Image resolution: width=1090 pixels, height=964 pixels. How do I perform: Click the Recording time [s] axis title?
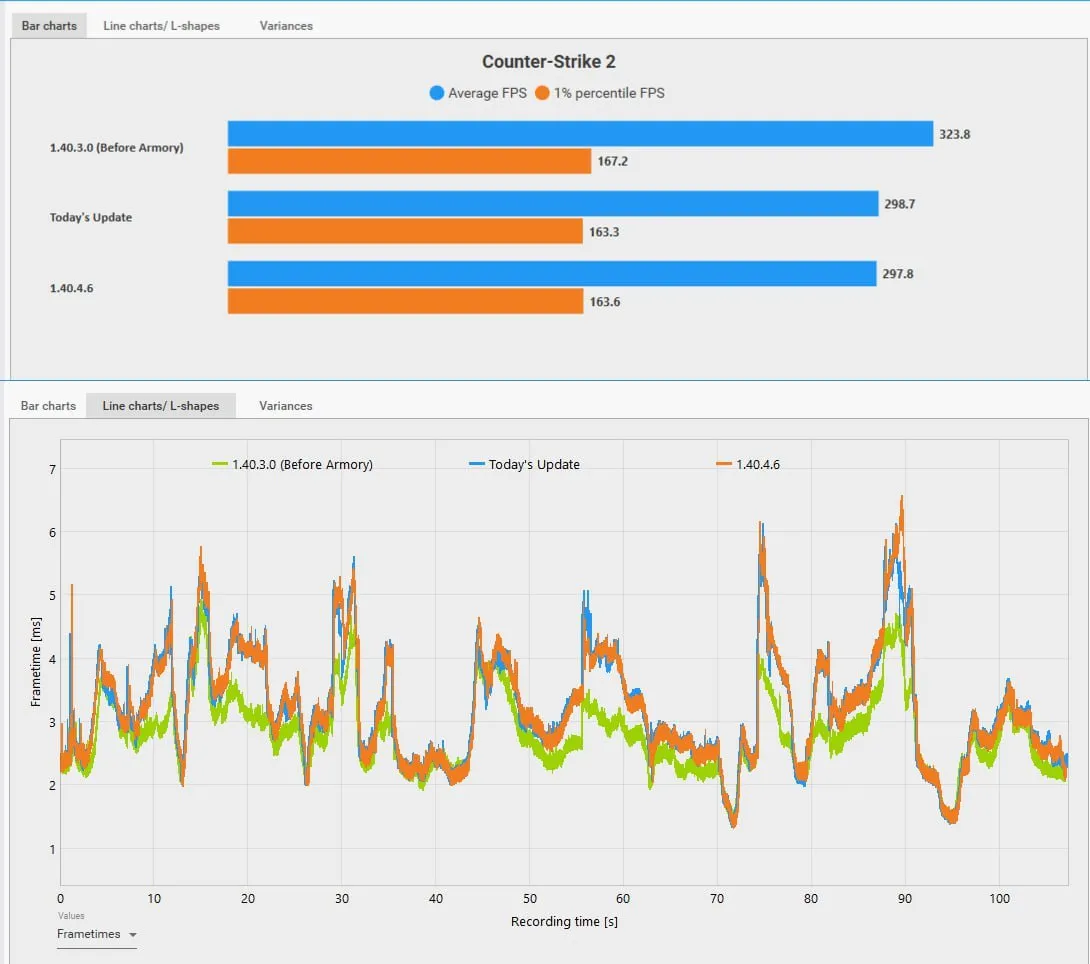click(564, 922)
